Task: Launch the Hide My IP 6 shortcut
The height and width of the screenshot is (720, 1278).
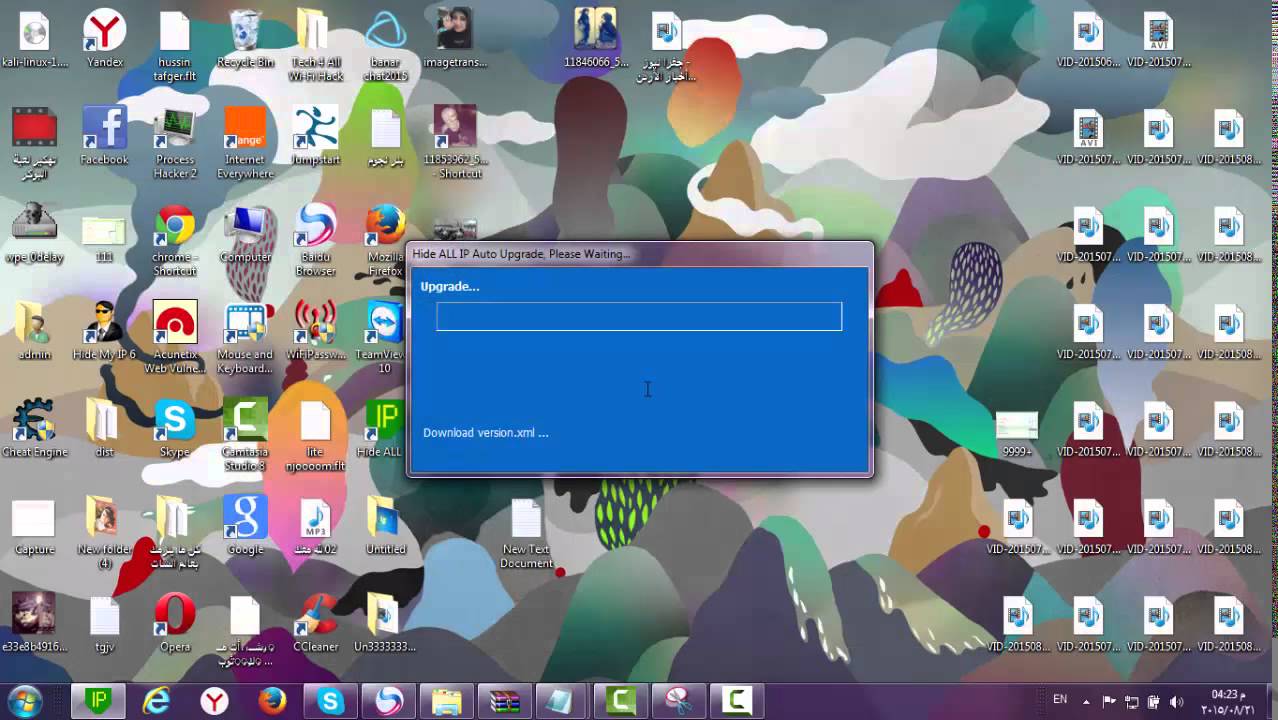Action: click(104, 330)
